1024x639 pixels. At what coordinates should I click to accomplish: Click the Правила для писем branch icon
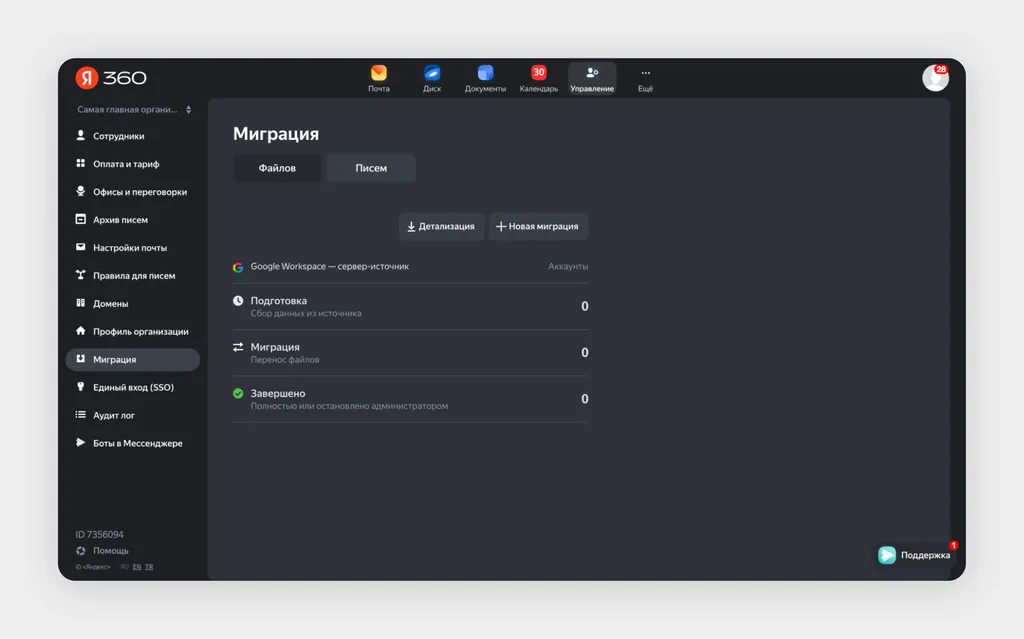pos(80,275)
